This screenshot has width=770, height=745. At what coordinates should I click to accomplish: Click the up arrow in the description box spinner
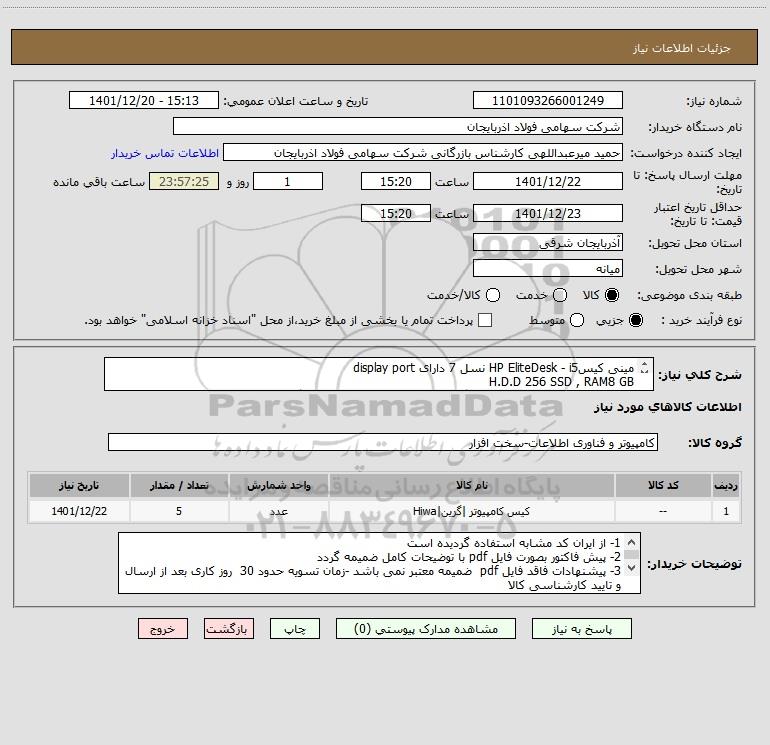click(645, 364)
